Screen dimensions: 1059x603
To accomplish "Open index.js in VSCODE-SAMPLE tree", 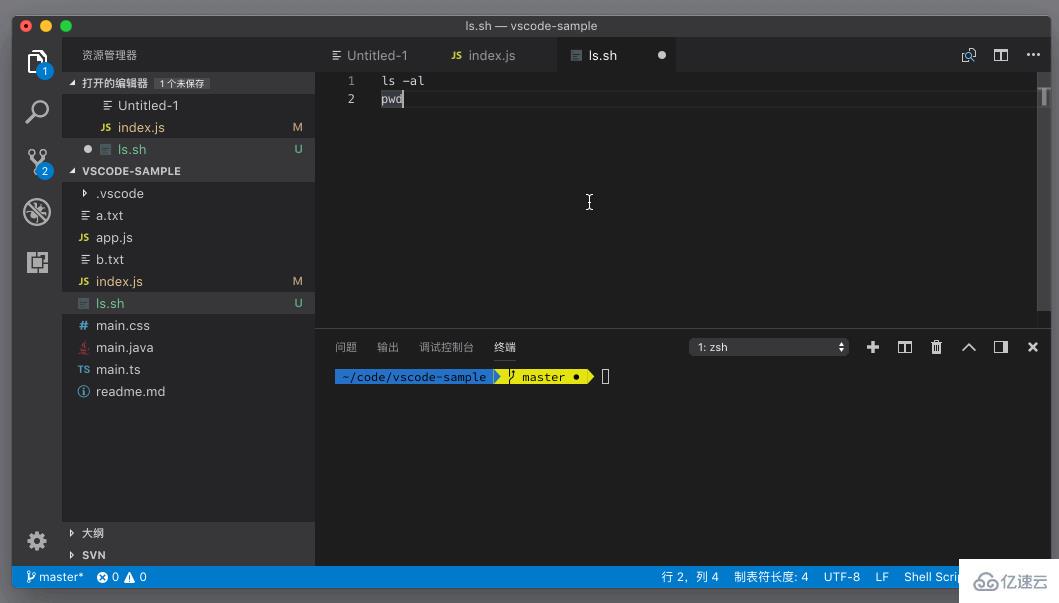I will click(188, 282).
